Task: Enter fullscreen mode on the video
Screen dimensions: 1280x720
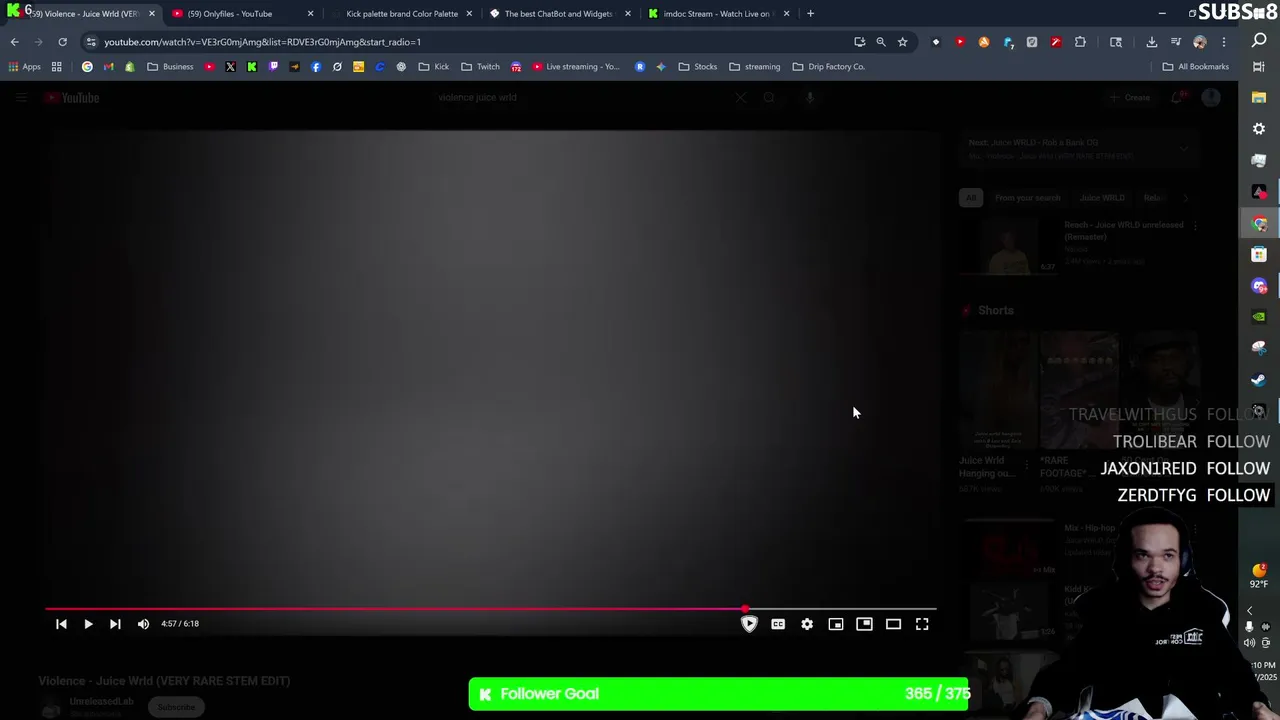Action: point(922,624)
